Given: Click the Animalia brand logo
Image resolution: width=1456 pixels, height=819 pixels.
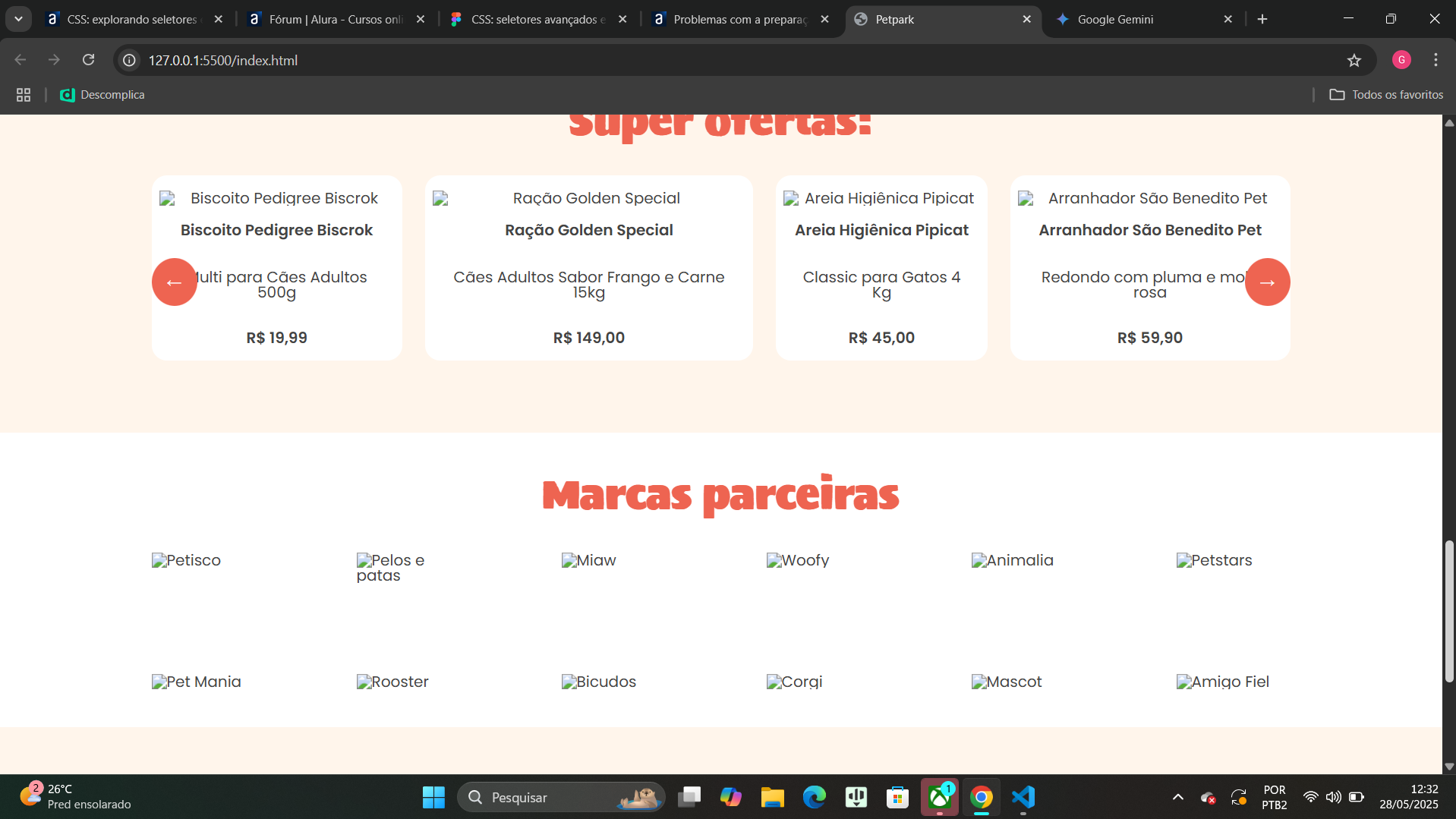Looking at the screenshot, I should point(1013,560).
